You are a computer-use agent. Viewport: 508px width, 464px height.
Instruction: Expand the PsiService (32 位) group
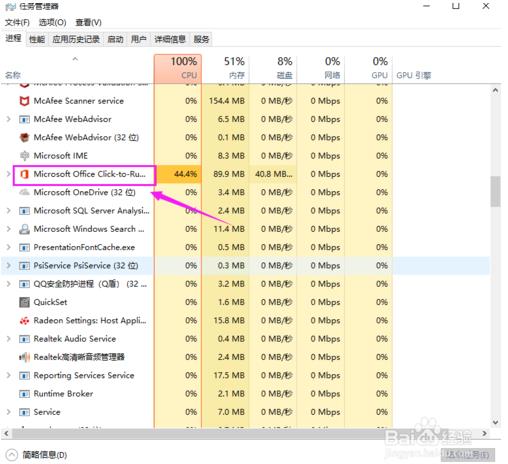(x=9, y=266)
